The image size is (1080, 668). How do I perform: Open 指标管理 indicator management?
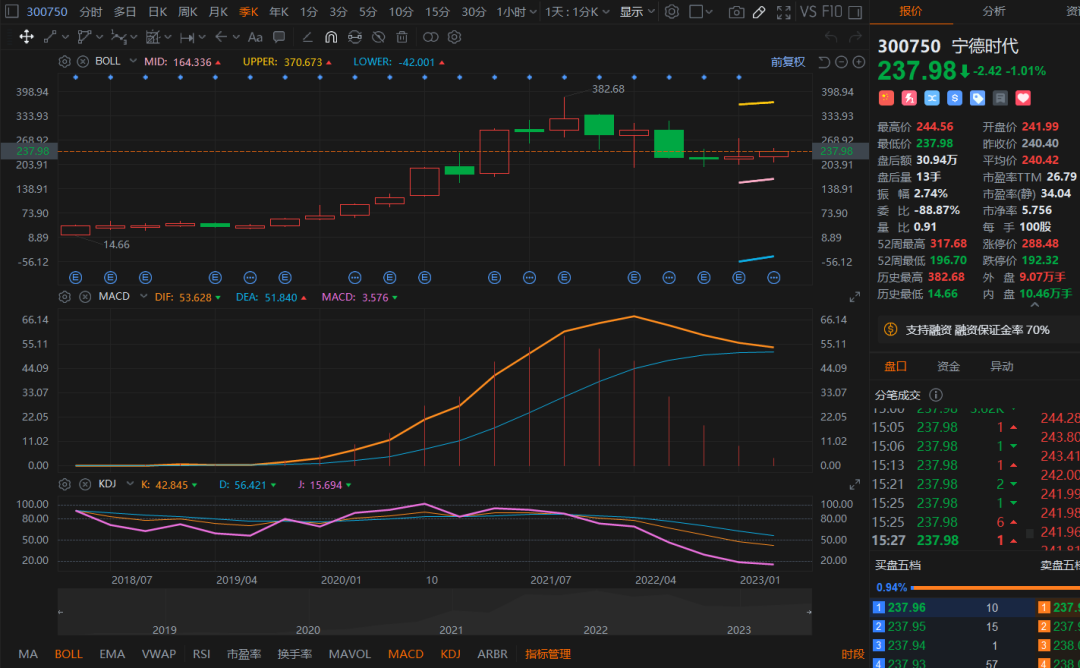[548, 654]
